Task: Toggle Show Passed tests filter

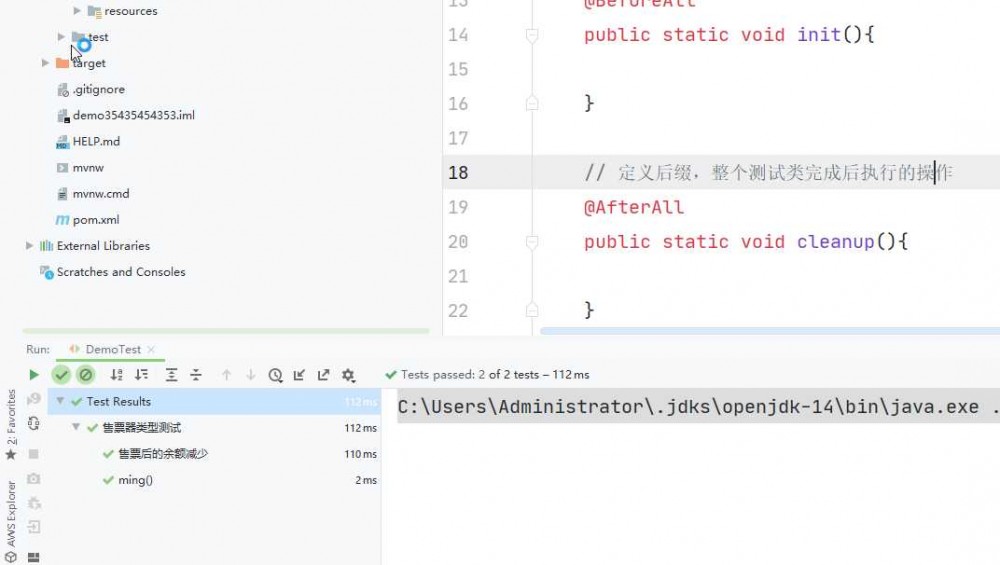Action: click(61, 375)
